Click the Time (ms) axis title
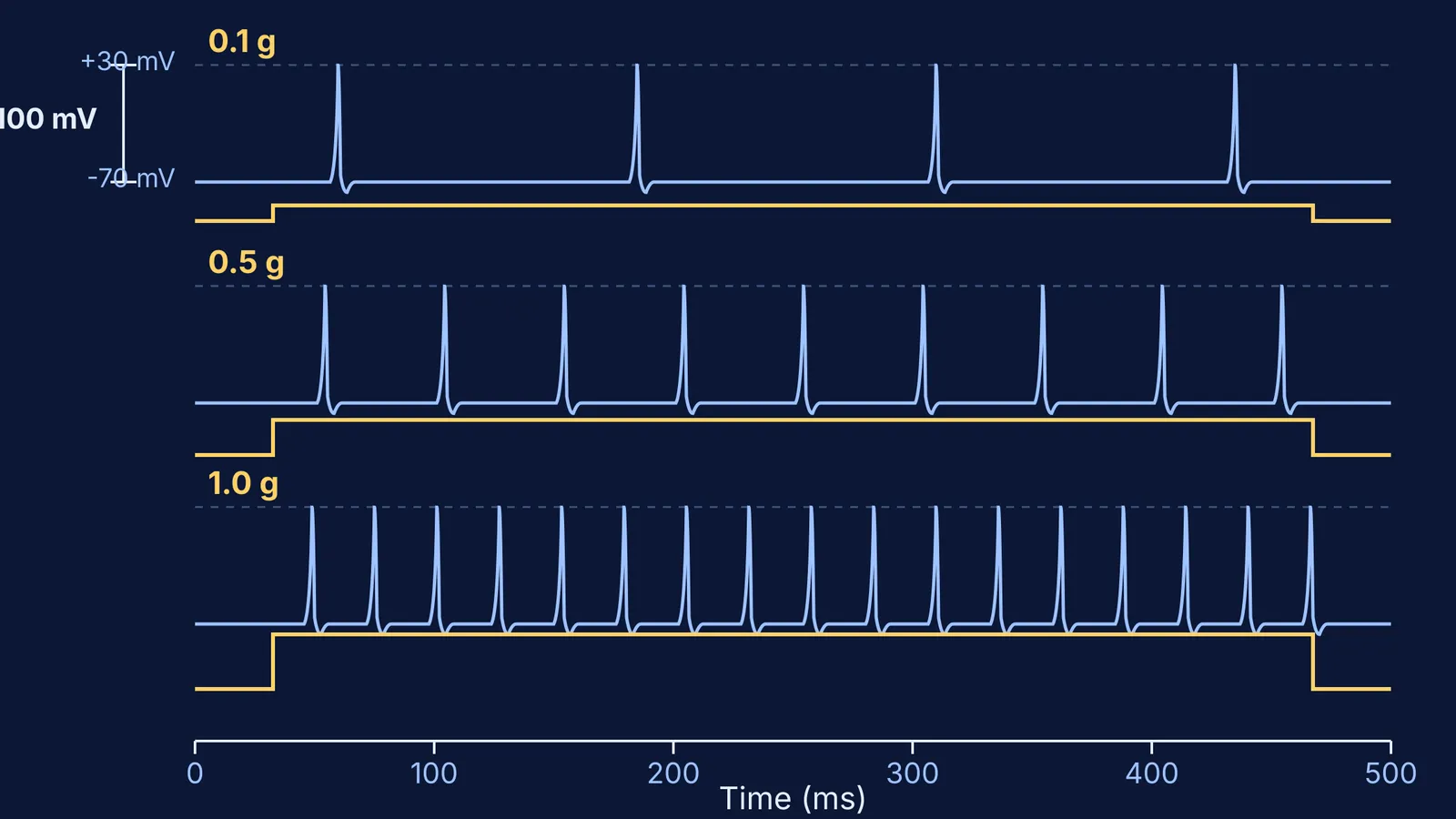This screenshot has width=1456, height=819. tap(793, 798)
